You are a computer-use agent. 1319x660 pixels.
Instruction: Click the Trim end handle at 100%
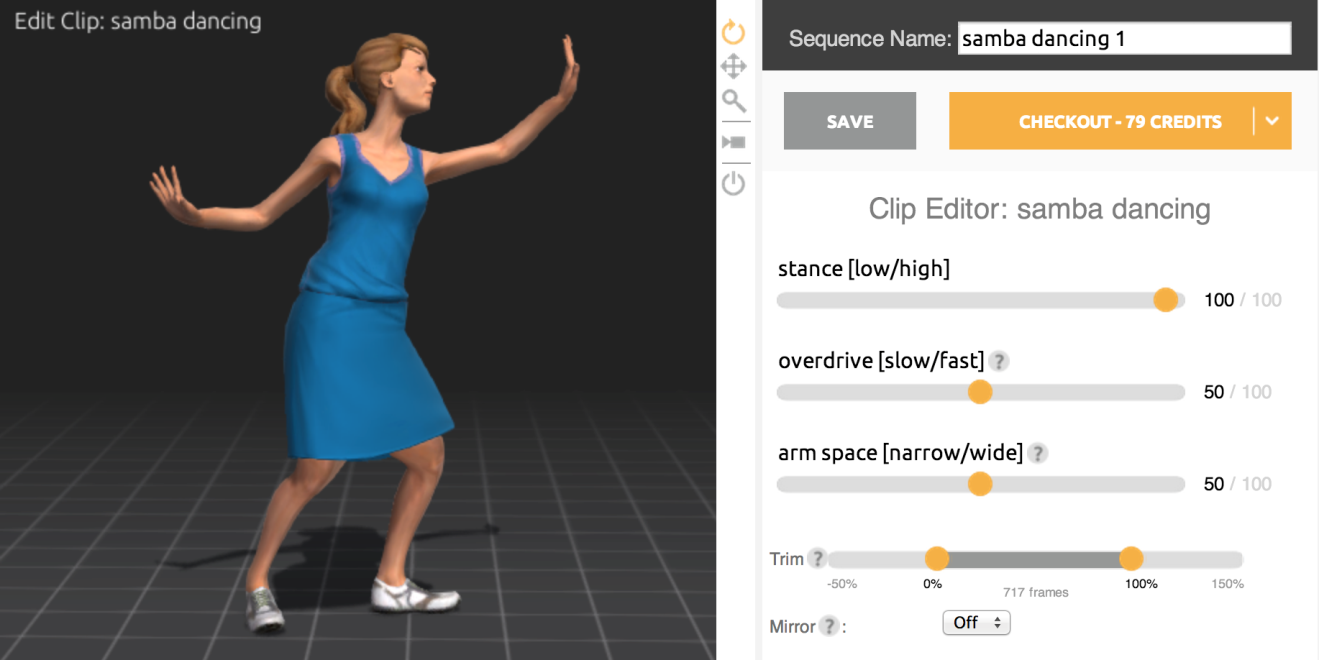[x=1131, y=559]
